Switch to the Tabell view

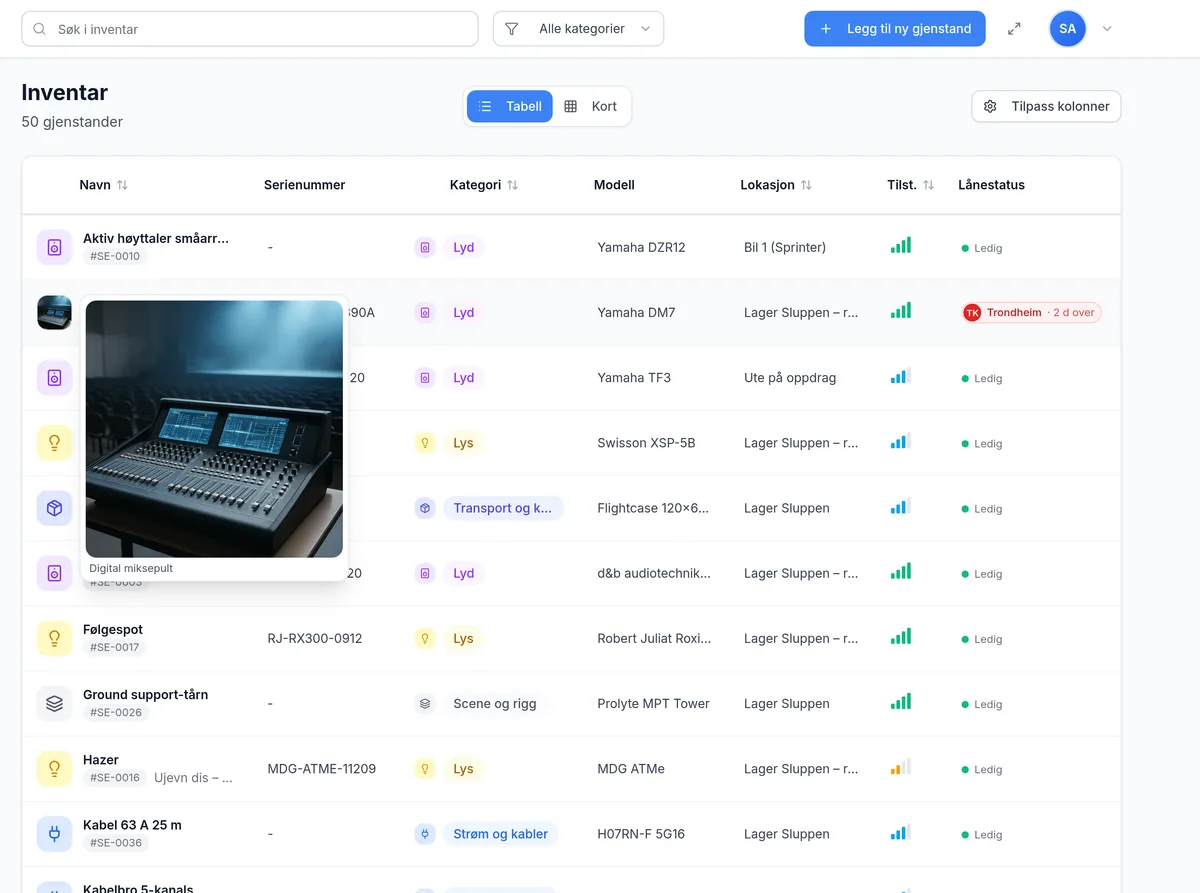(x=510, y=106)
